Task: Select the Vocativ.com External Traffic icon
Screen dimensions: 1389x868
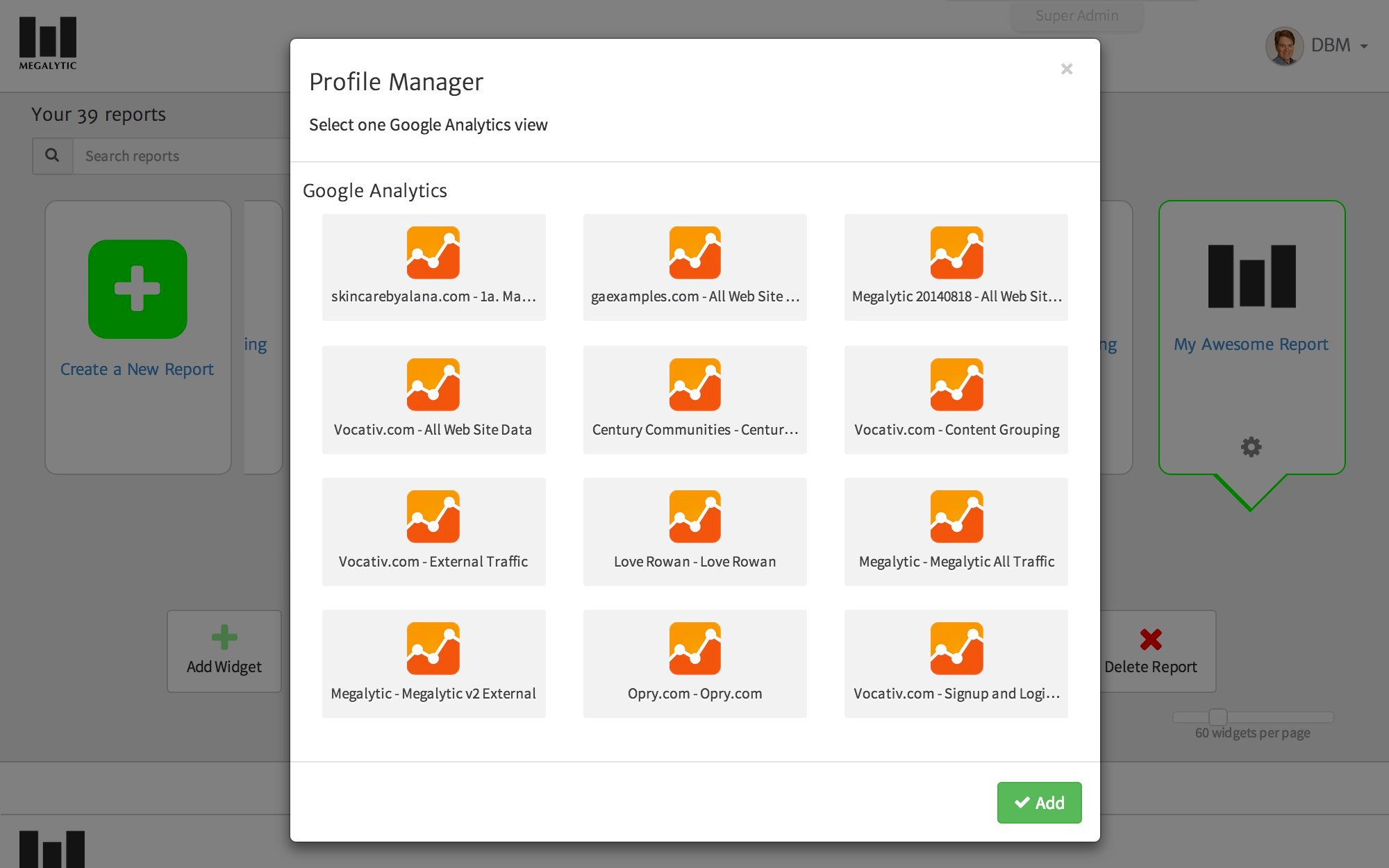Action: point(433,517)
